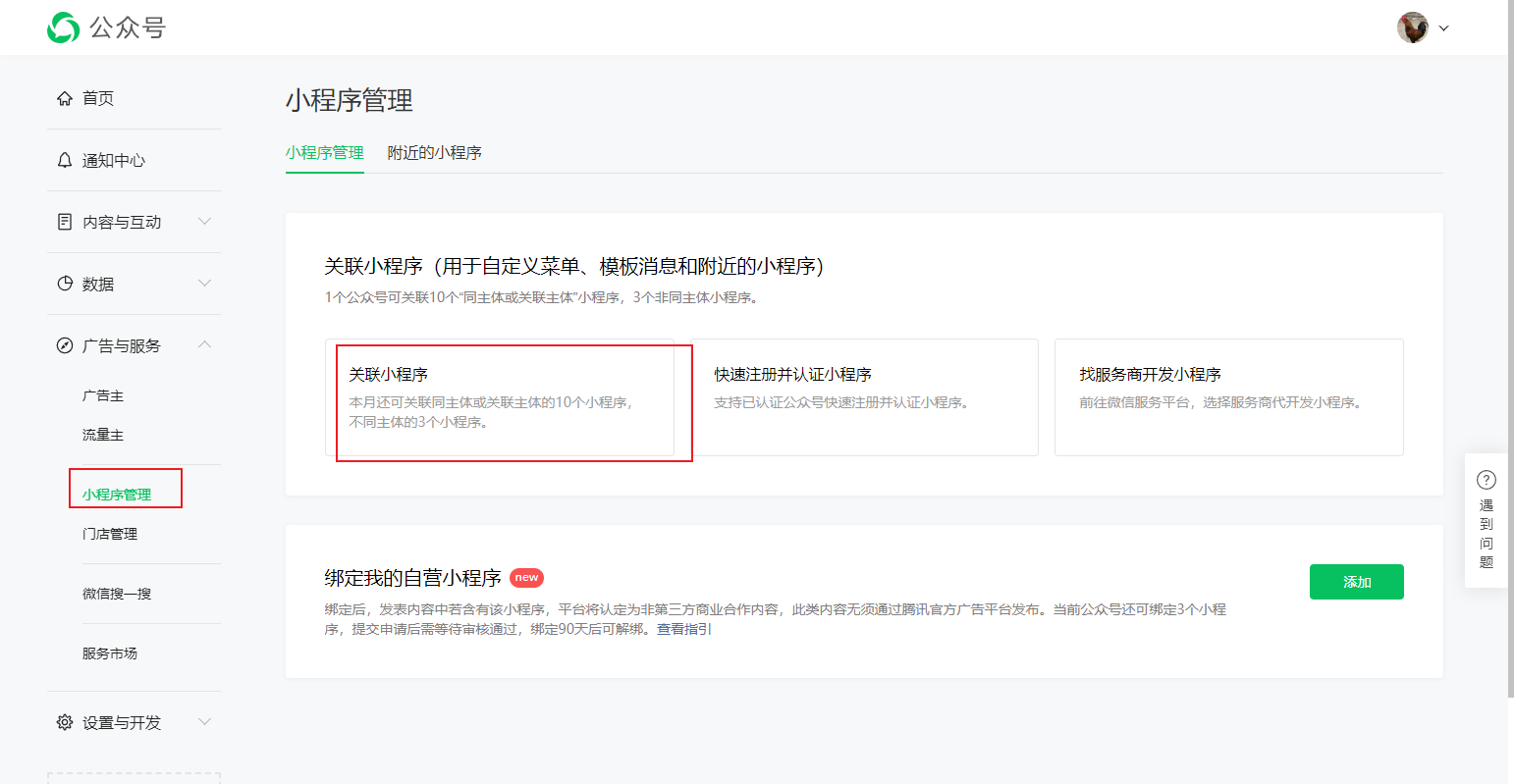
Task: Switch to the 附近的小程序 tab
Action: point(435,153)
